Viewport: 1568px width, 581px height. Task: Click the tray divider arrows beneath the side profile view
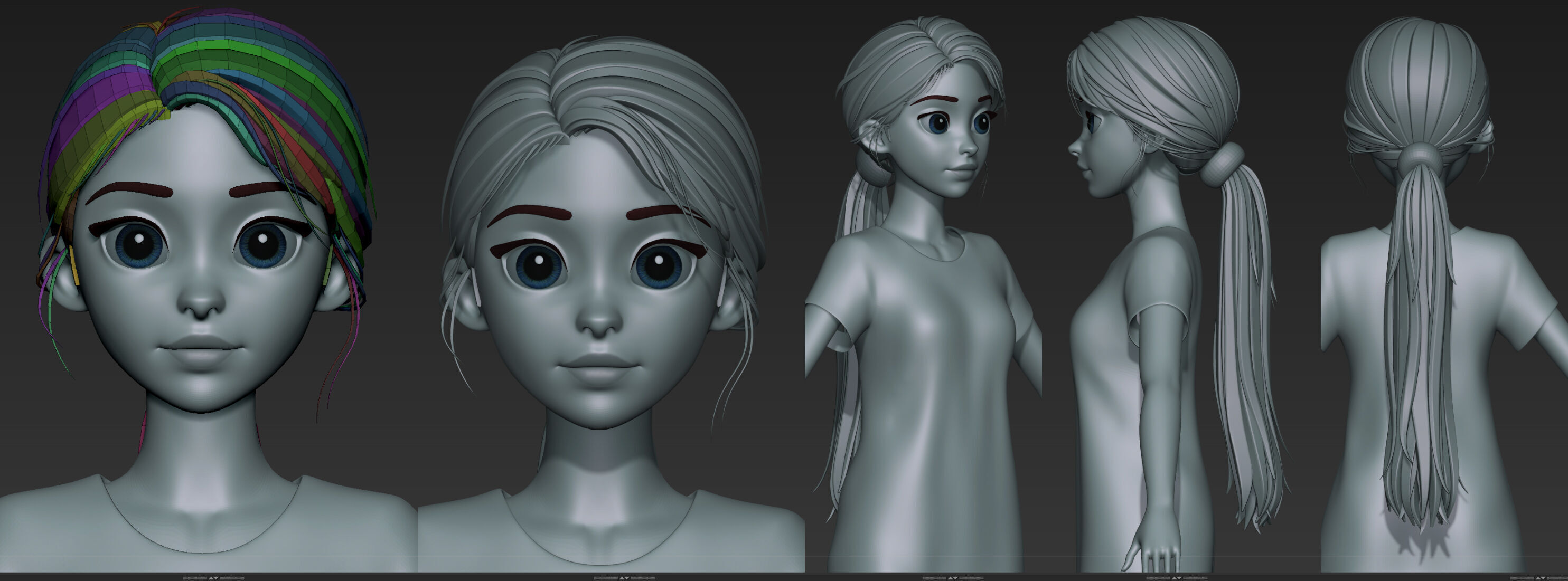[1177, 578]
